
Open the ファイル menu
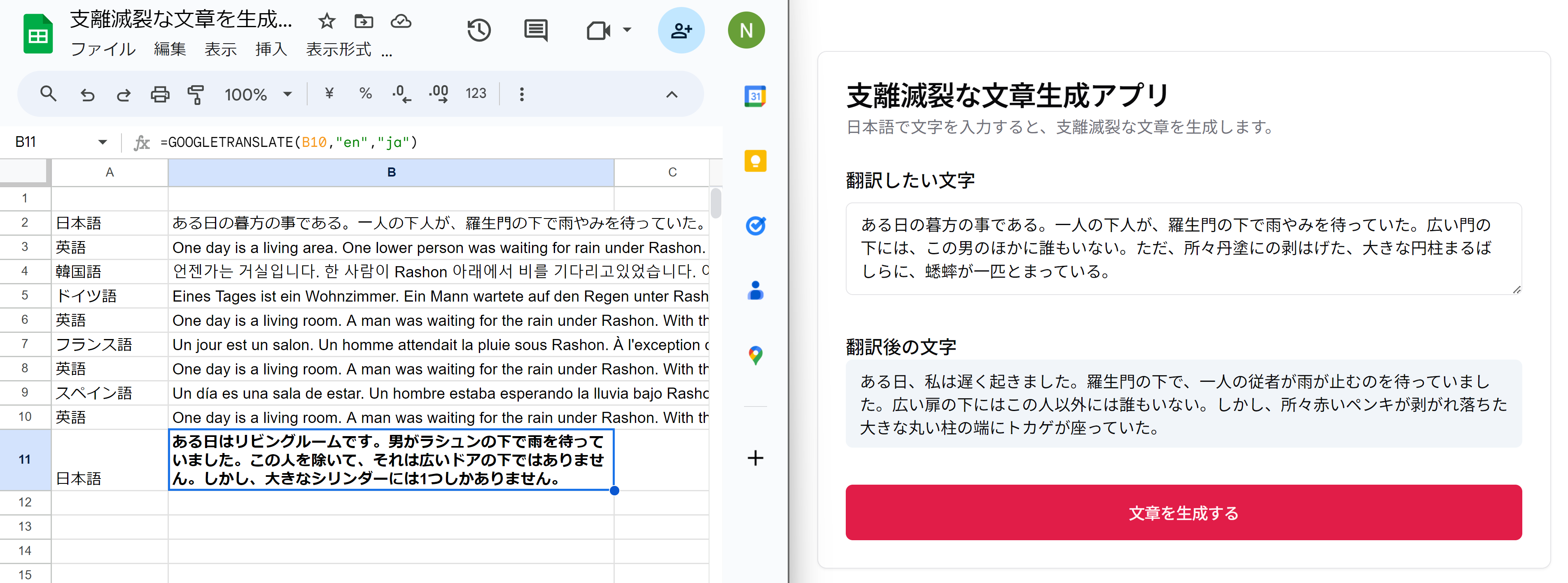pos(103,49)
